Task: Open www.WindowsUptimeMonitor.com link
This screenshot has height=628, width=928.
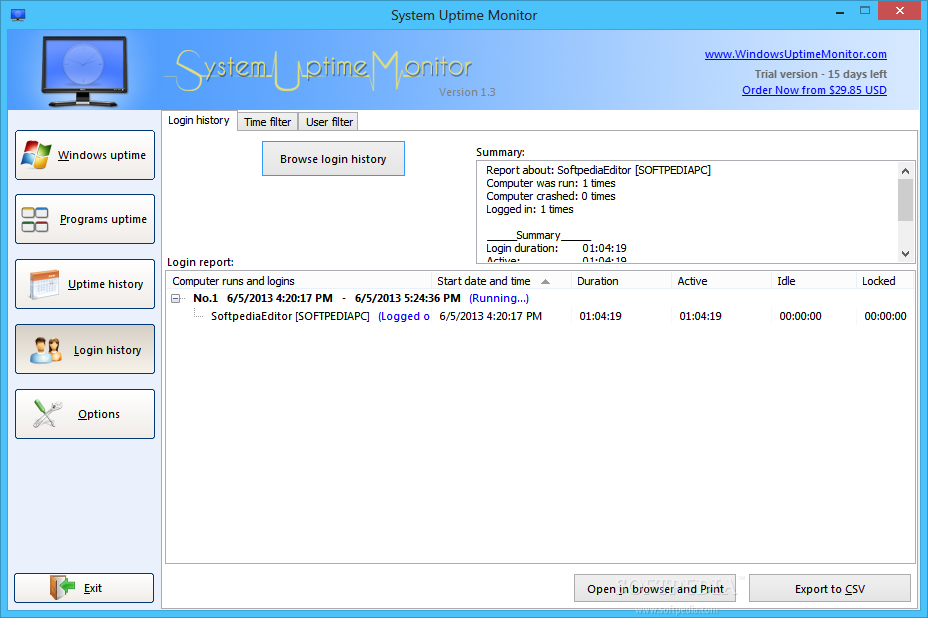Action: [795, 54]
